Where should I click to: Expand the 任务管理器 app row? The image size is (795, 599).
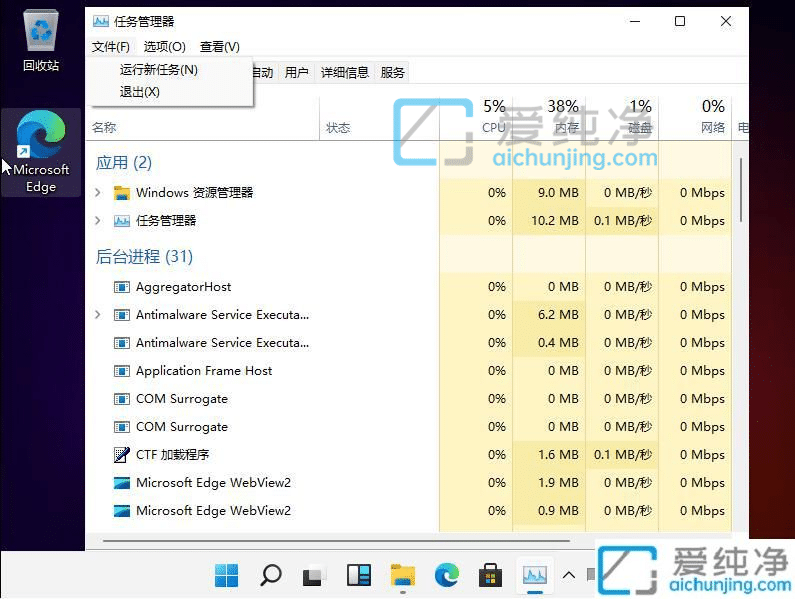coord(98,221)
